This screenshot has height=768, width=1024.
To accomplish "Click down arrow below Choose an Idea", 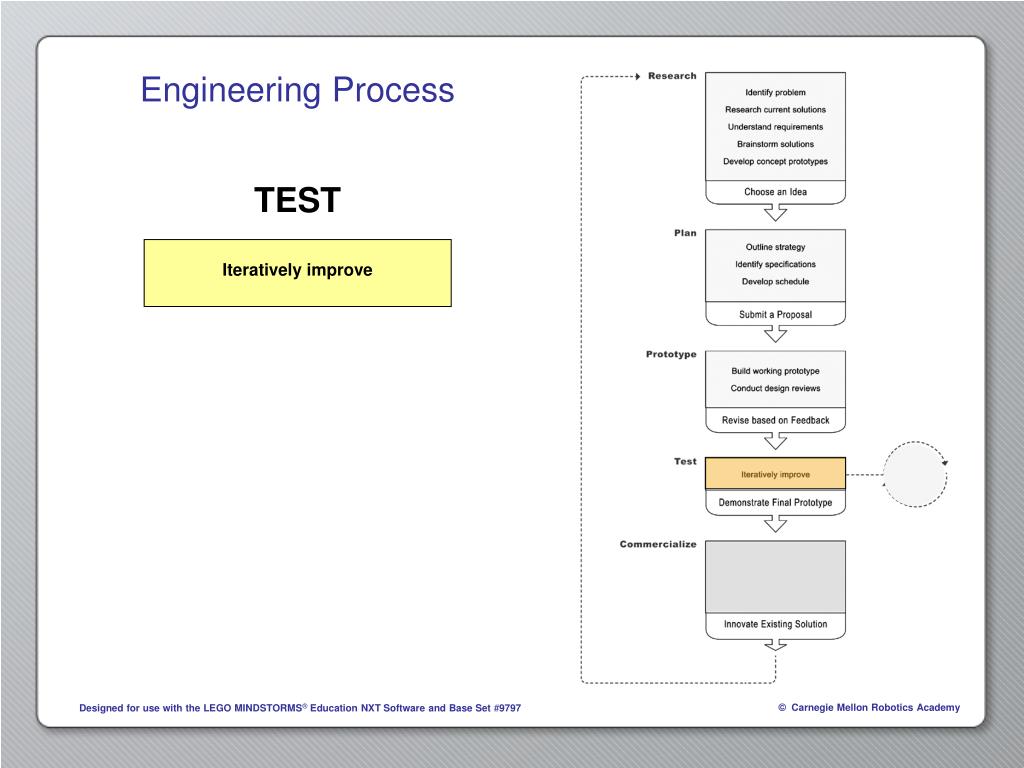I will 775,212.
